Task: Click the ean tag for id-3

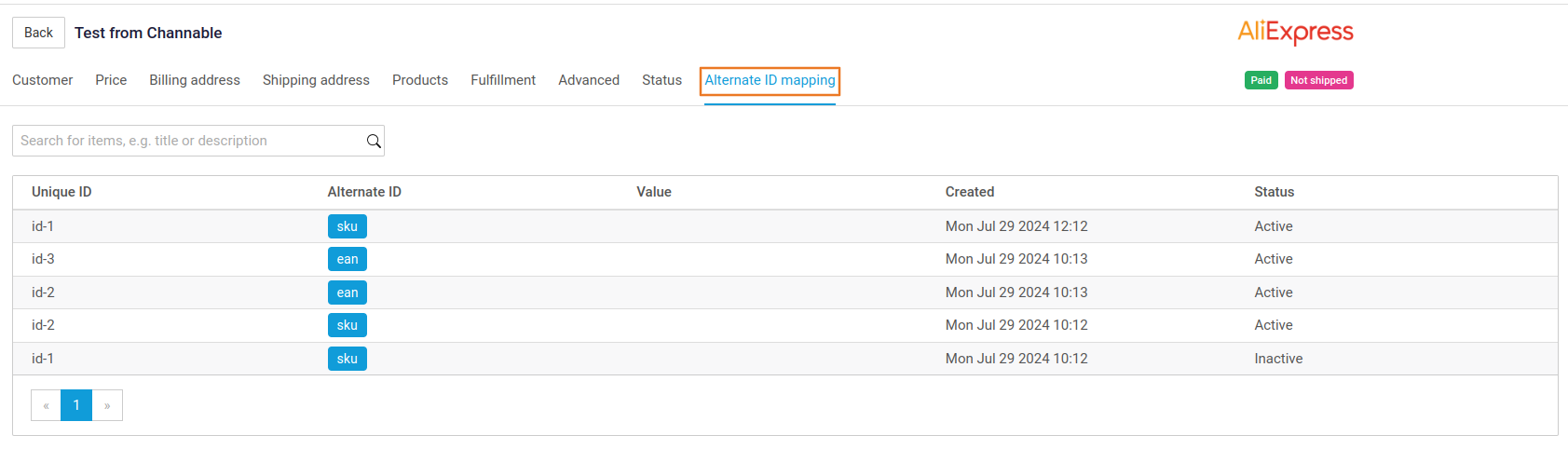Action: [x=347, y=259]
